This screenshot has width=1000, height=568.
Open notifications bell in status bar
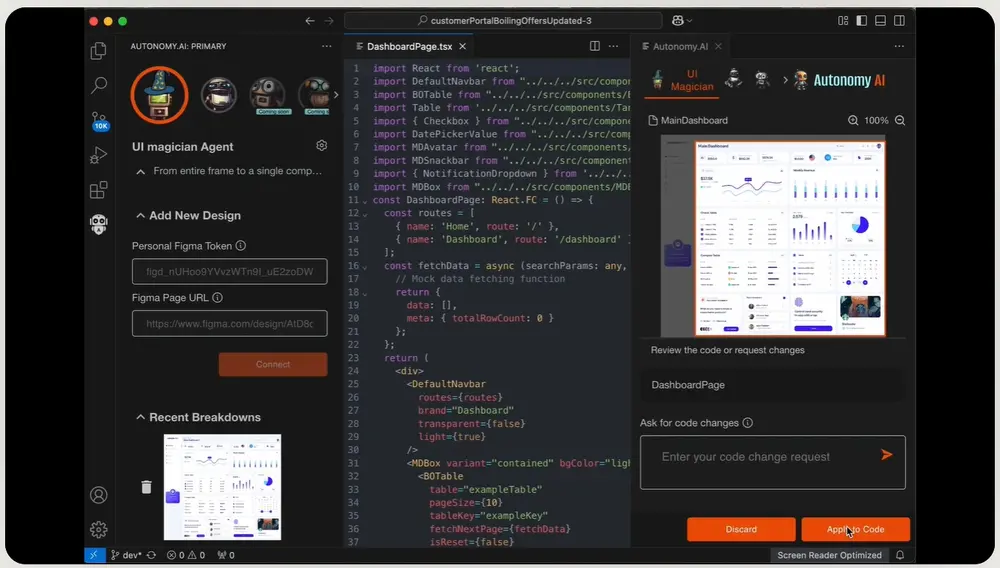900,555
